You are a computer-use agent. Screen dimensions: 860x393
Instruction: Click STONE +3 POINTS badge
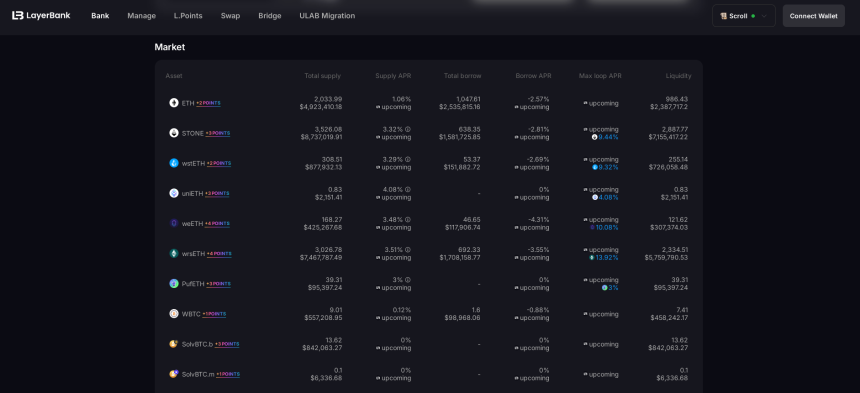tap(218, 133)
